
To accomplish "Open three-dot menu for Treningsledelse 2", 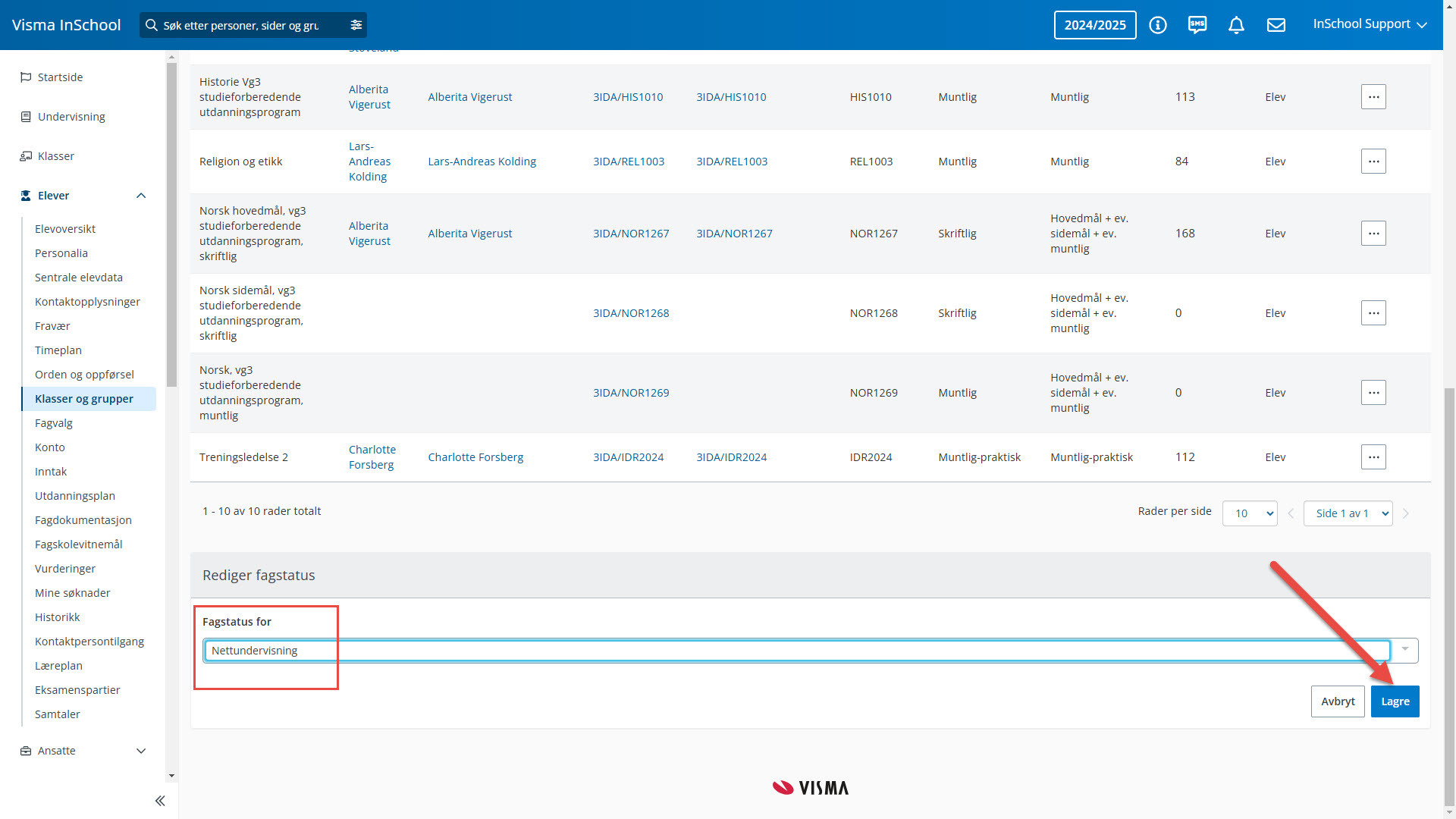I will click(1373, 457).
